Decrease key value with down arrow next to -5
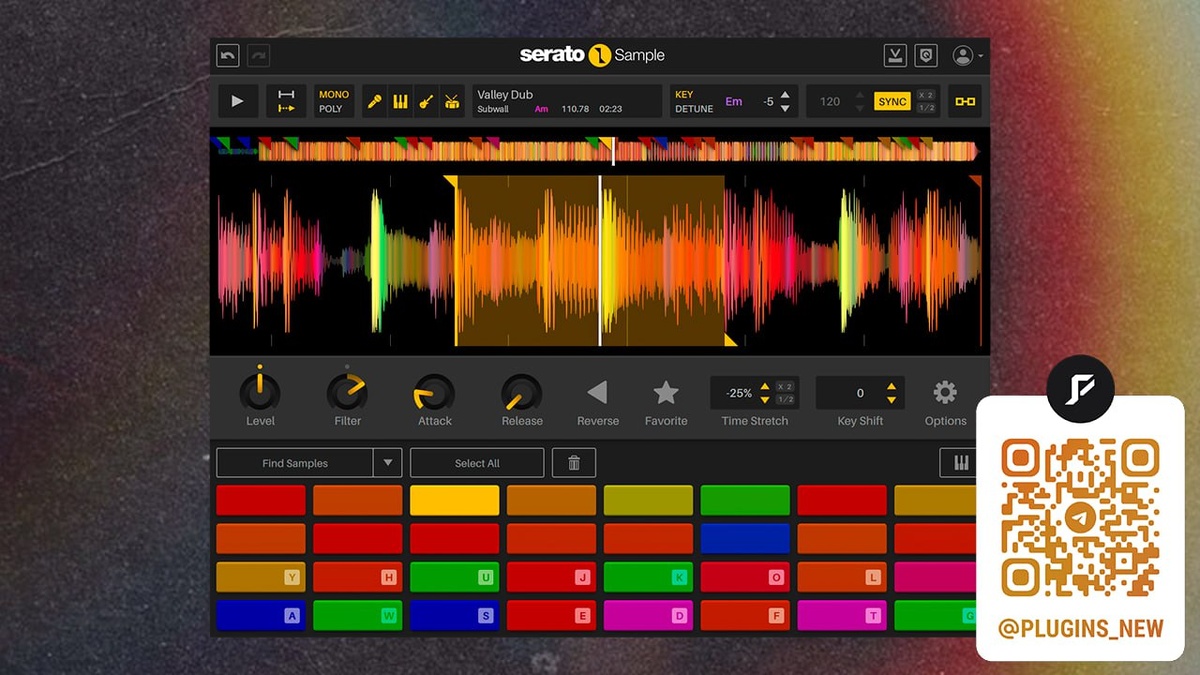 tap(785, 108)
